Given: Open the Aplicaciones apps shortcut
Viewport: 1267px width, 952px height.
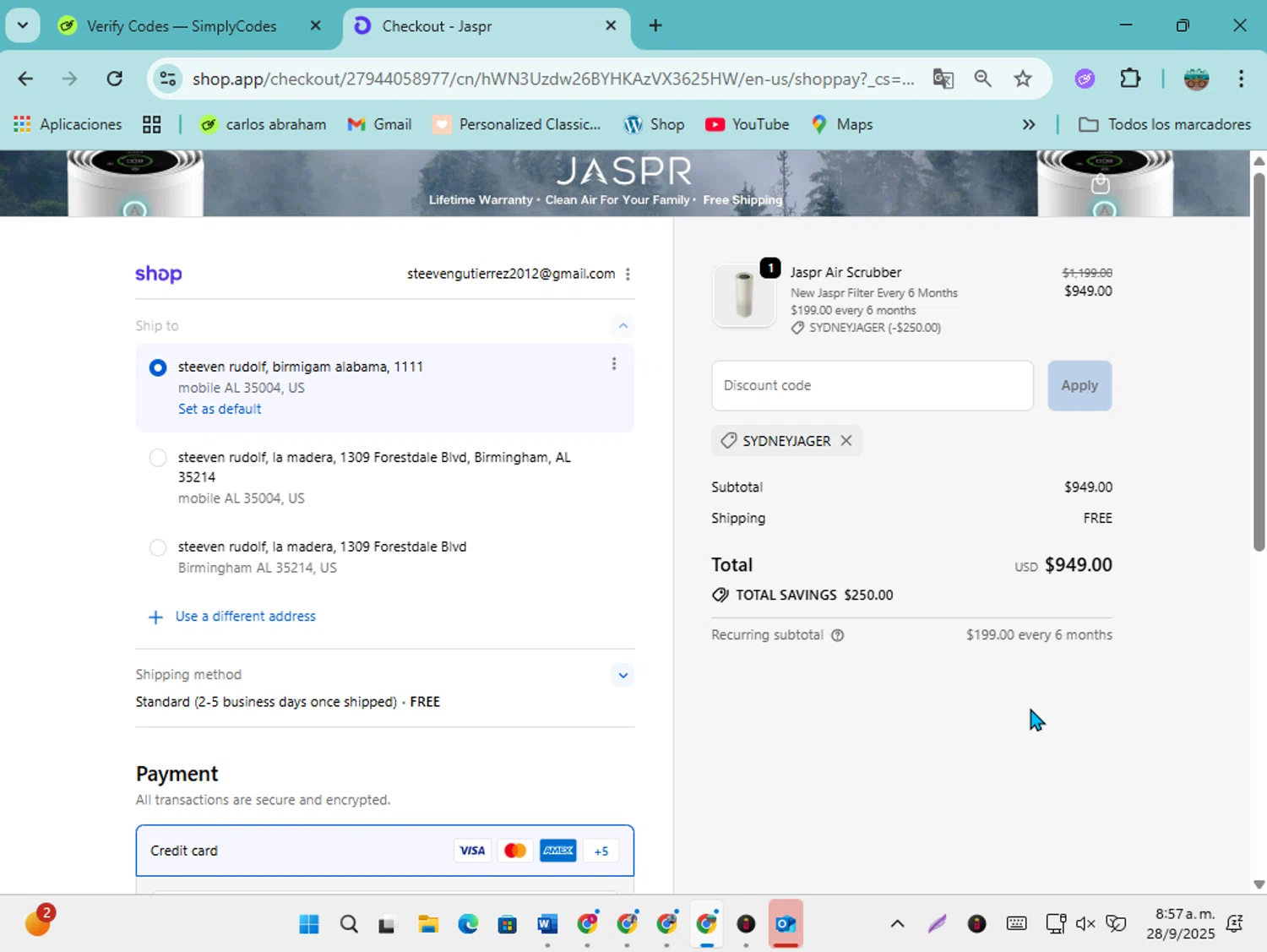Looking at the screenshot, I should coord(68,124).
